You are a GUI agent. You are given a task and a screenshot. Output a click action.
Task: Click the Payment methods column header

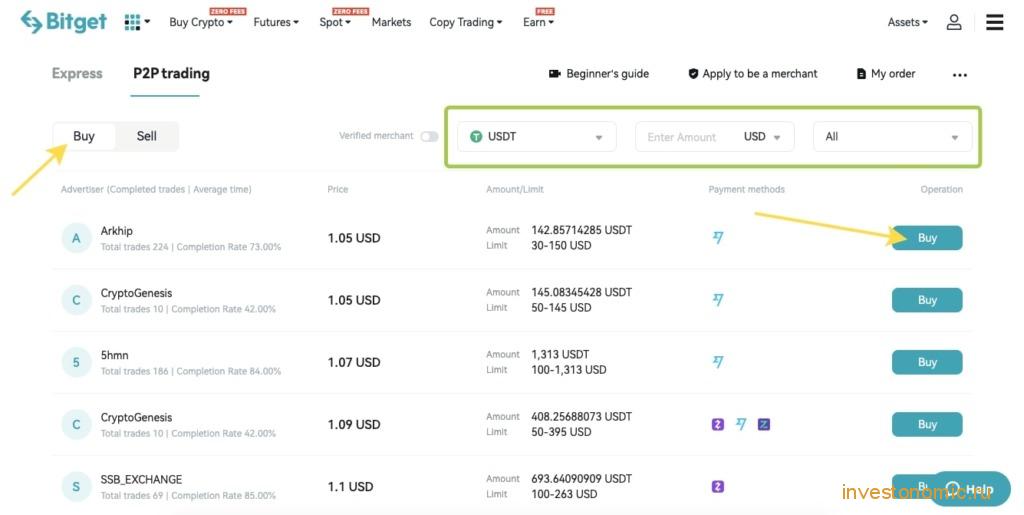tap(746, 189)
